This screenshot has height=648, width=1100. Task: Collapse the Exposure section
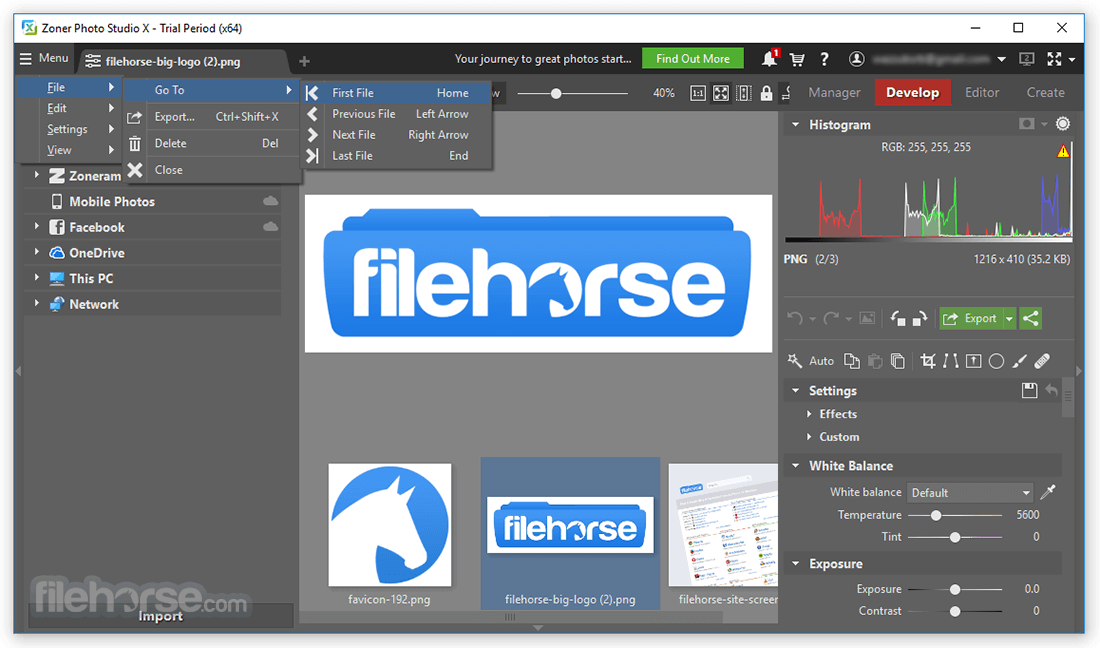[796, 564]
